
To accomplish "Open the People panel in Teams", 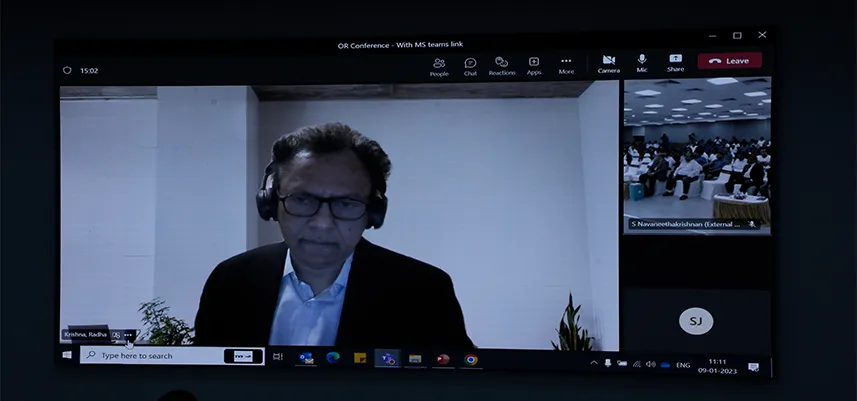I will (x=439, y=67).
